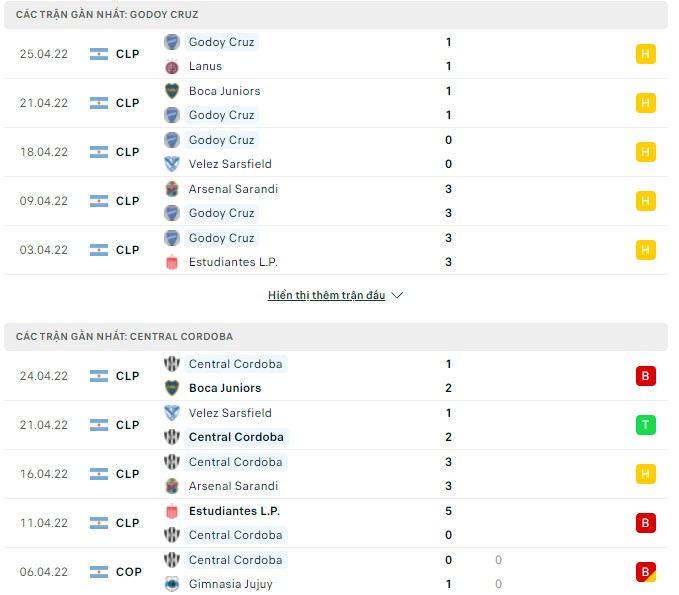Click the Estudiantes L.P. crest in 03.04.22 match

172,262
